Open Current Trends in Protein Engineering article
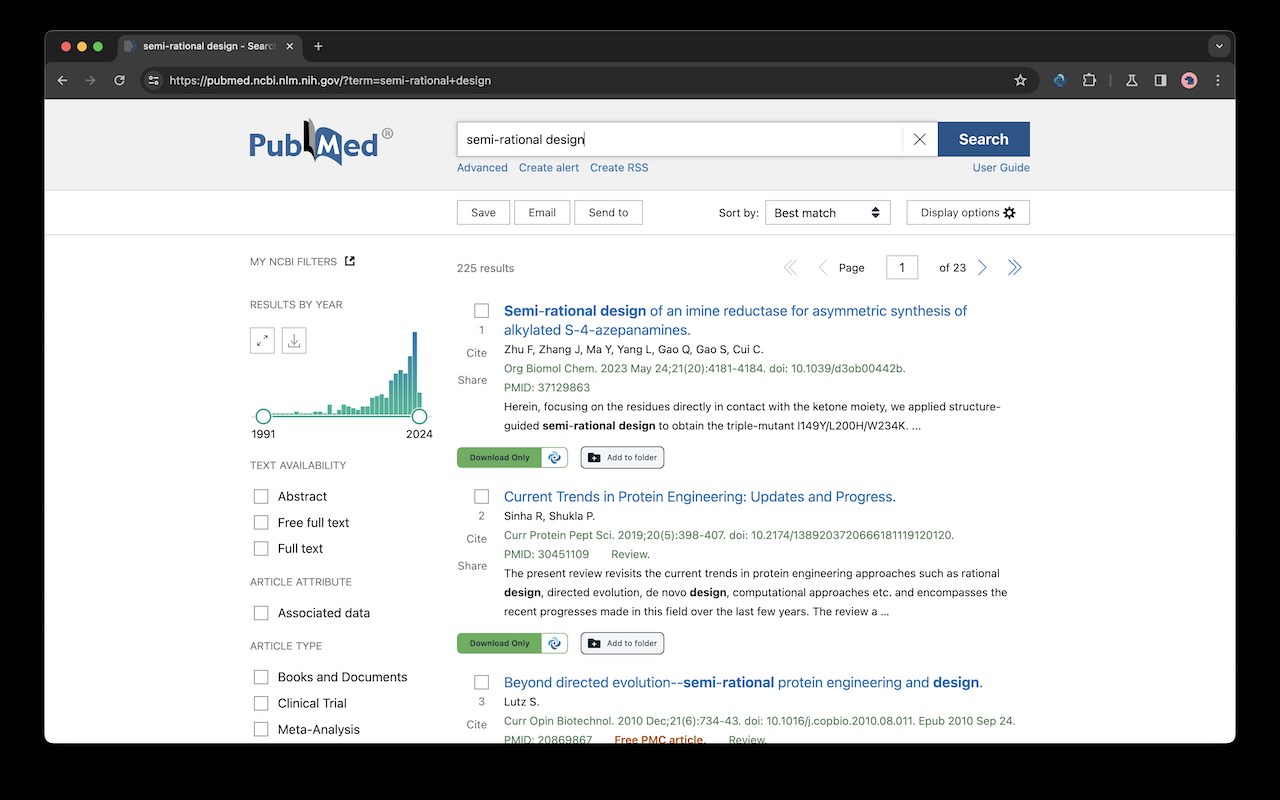The width and height of the screenshot is (1280, 800). [700, 497]
